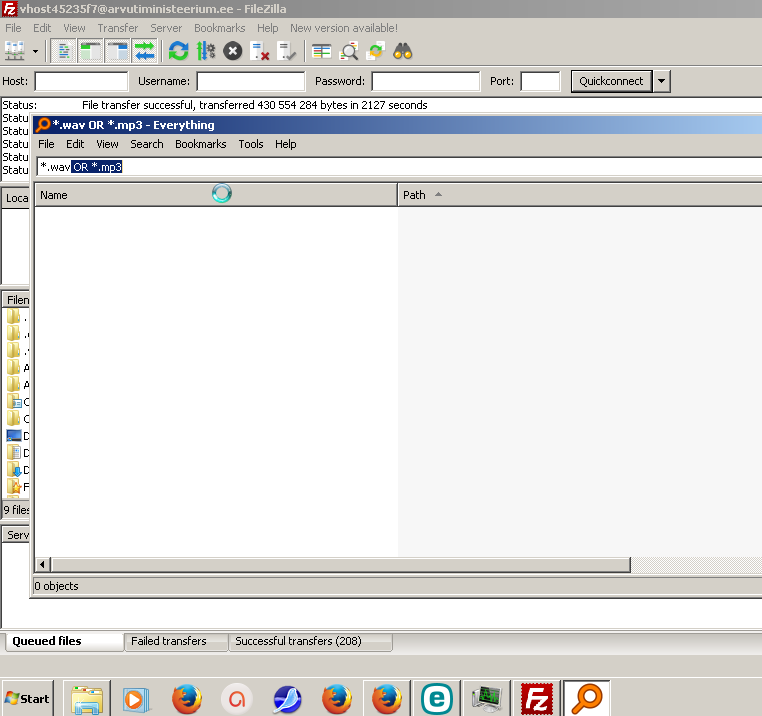Open Windows Explorer from taskbar
This screenshot has height=716, width=762.
(x=87, y=699)
